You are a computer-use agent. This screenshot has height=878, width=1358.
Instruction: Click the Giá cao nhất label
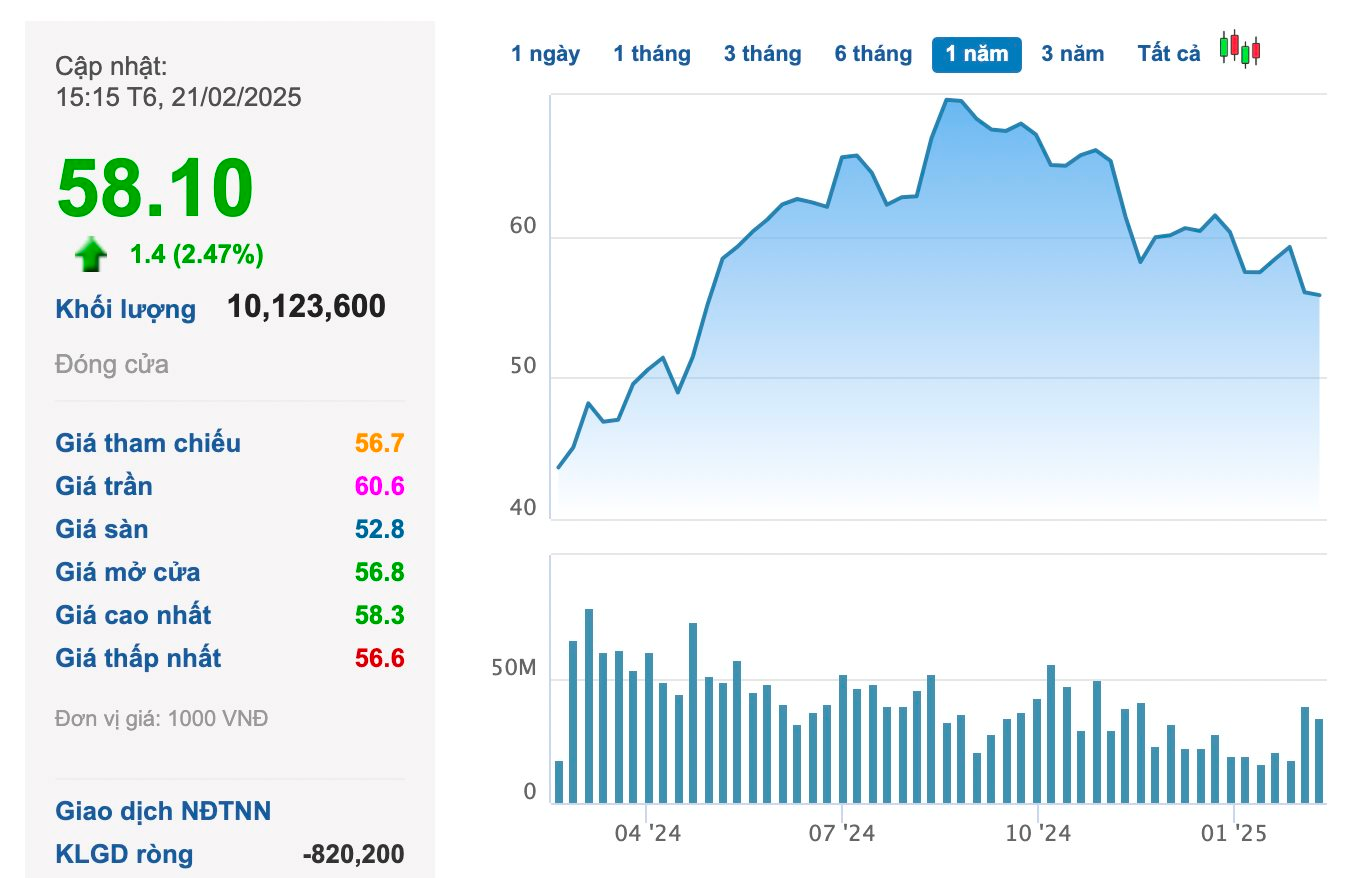click(134, 615)
